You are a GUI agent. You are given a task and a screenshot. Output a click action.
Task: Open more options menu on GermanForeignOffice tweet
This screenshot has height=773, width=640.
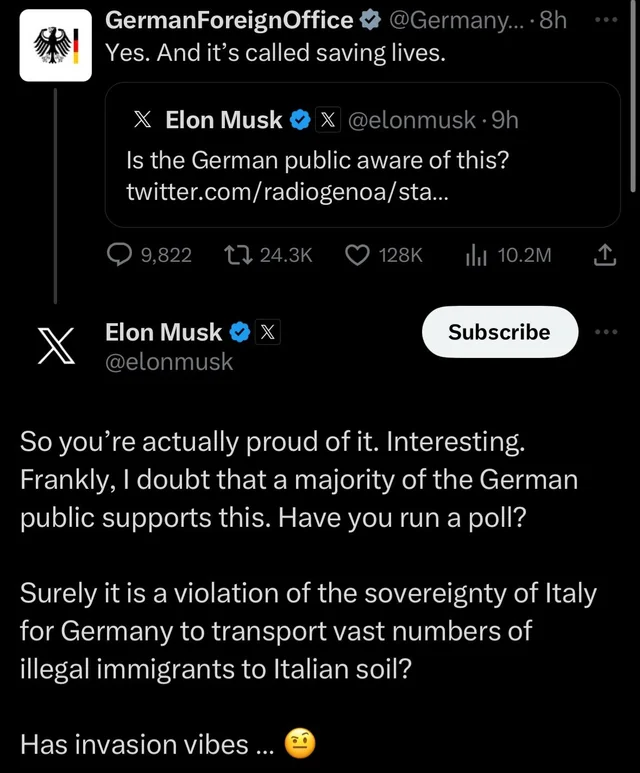coord(606,20)
